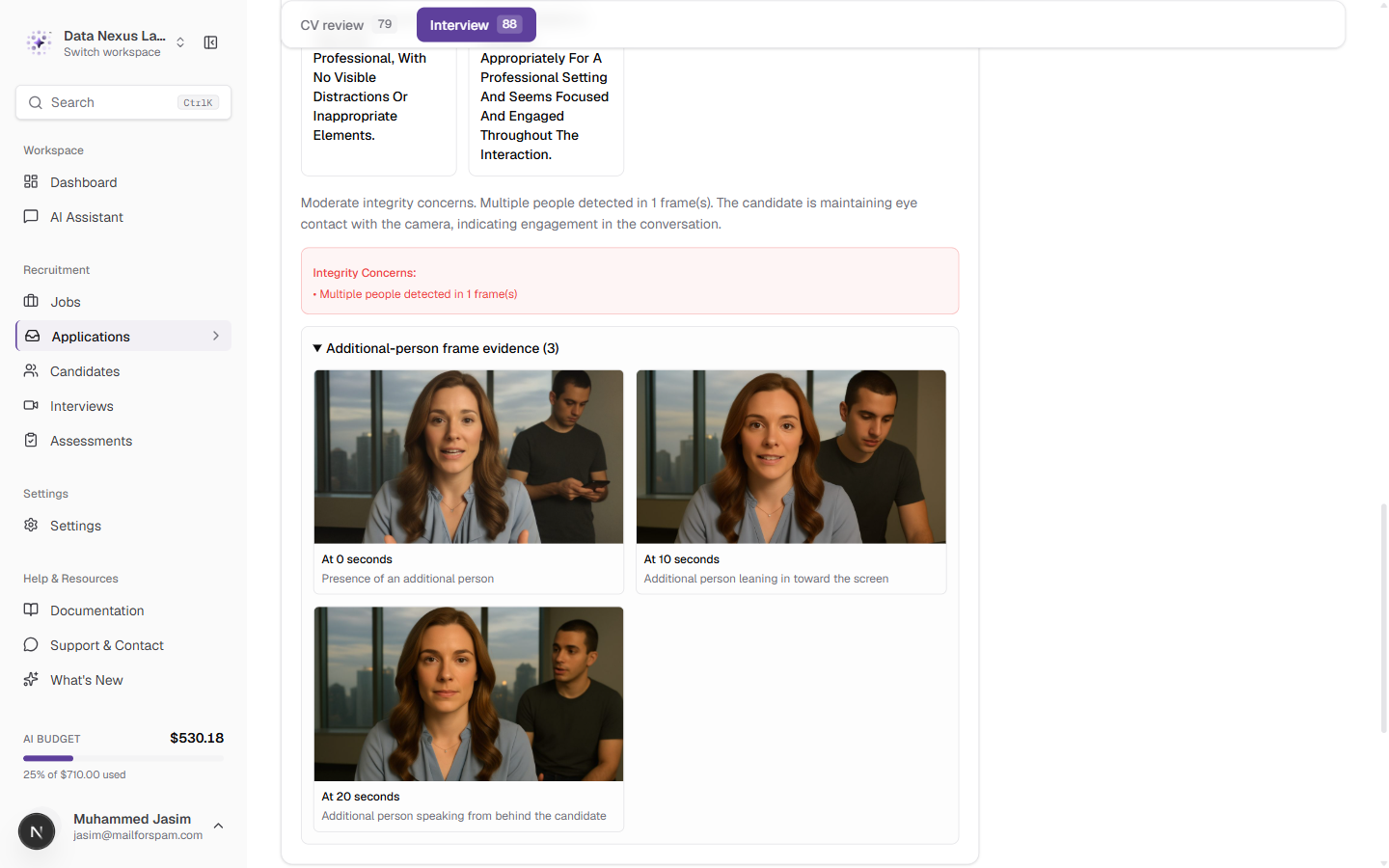This screenshot has height=868, width=1389.
Task: Click the Documentation book icon
Action: click(31, 610)
